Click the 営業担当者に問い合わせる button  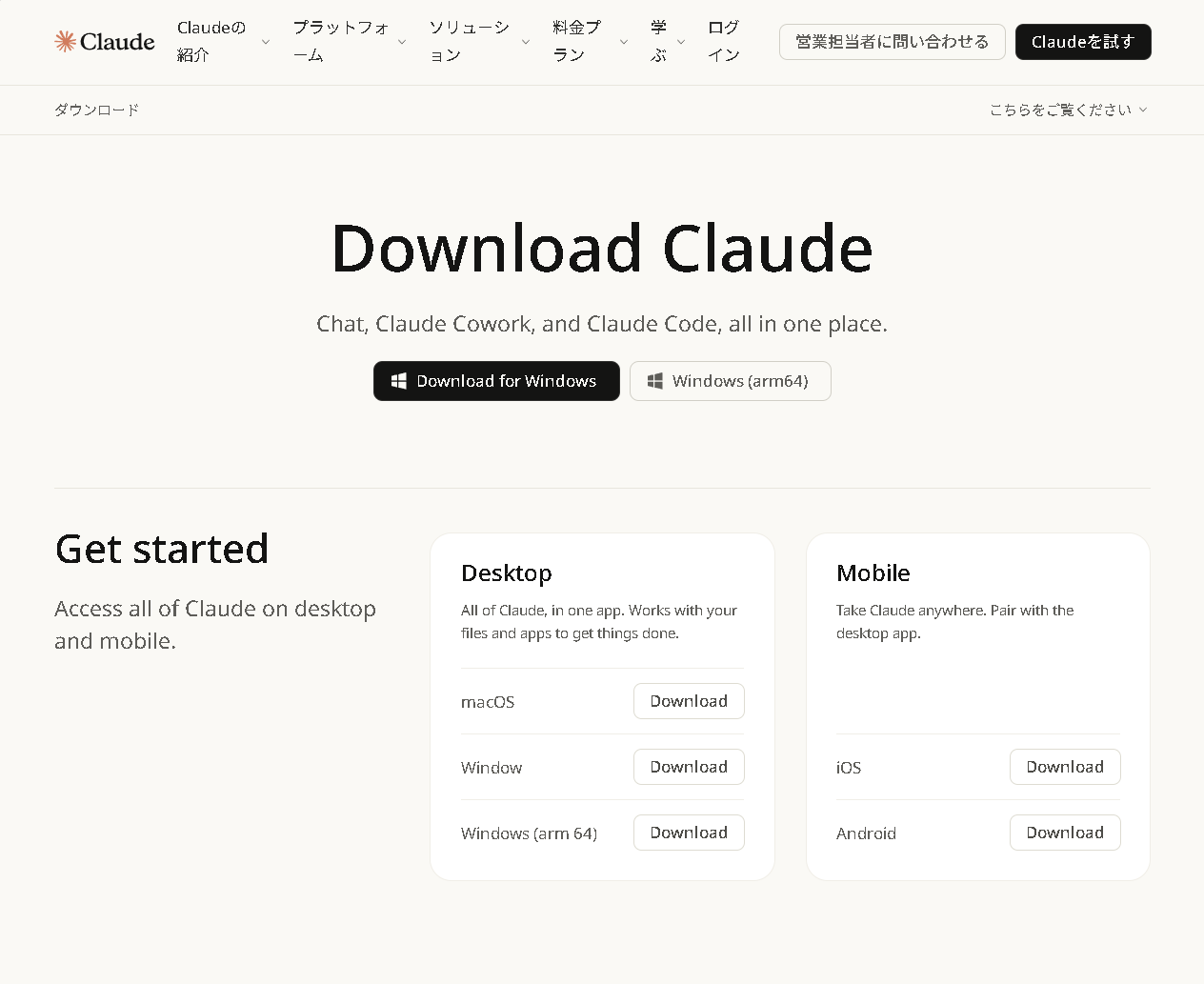pyautogui.click(x=892, y=41)
